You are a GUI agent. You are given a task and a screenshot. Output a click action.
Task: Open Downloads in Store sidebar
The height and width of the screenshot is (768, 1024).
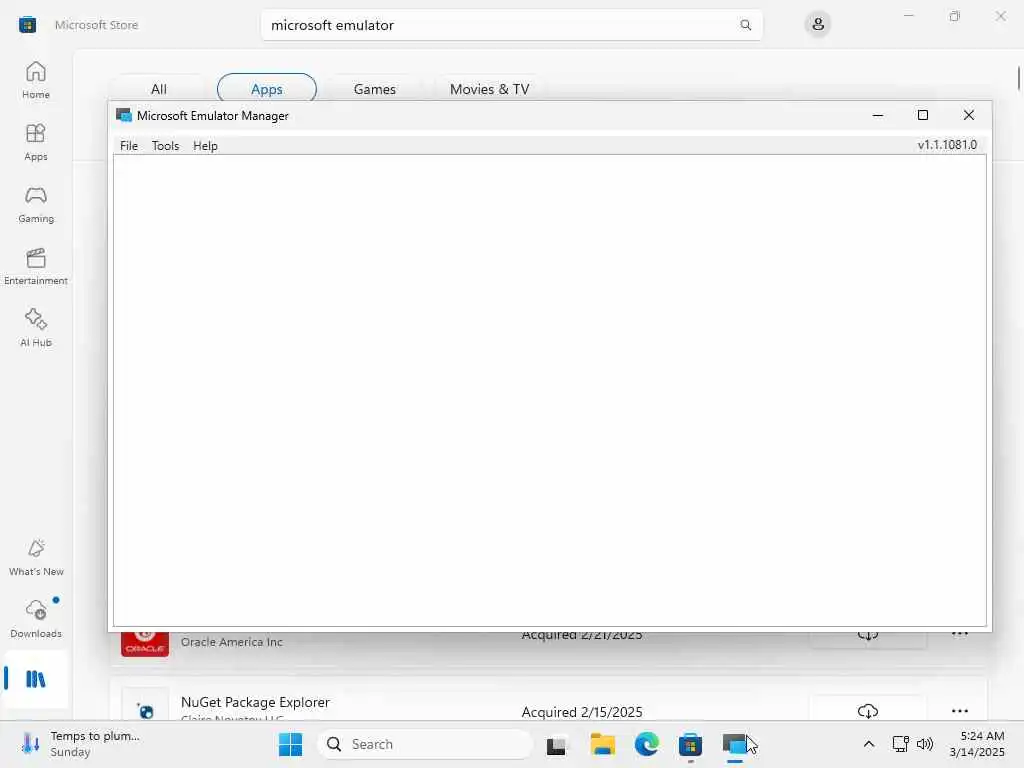click(36, 620)
